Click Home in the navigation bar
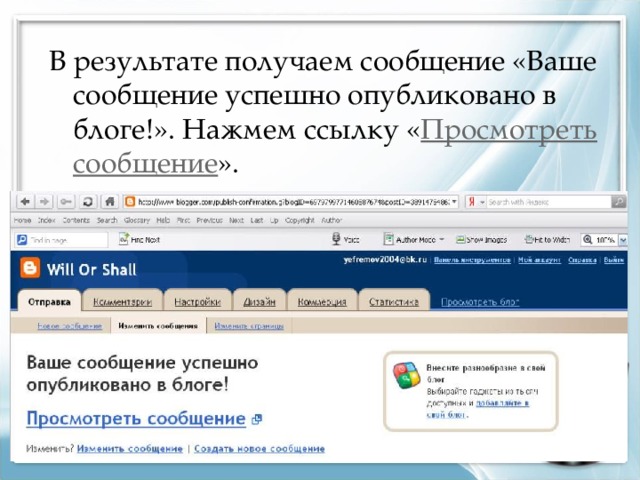This screenshot has height=480, width=640. 22,220
